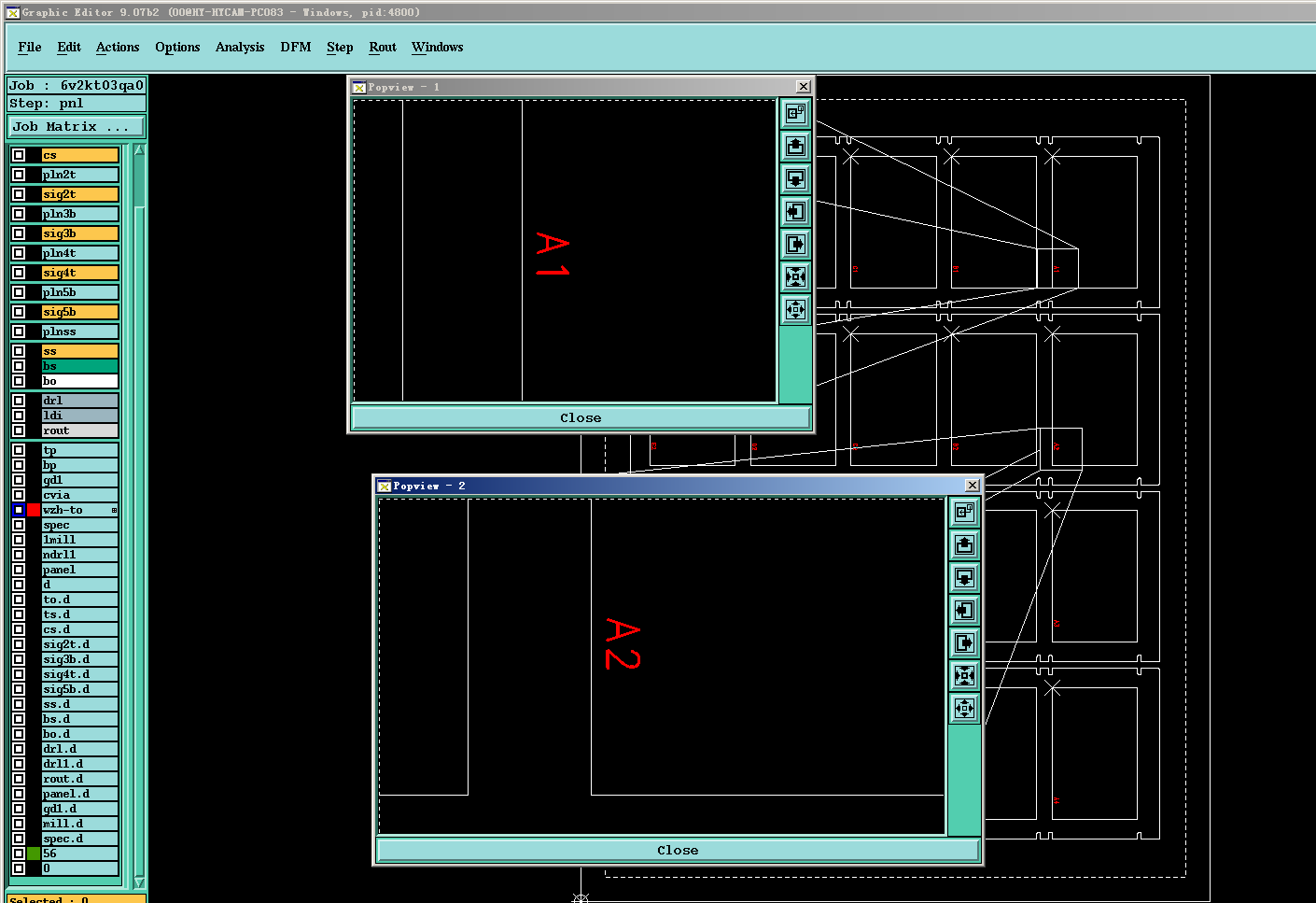Pan left in the Popview 1 window
The height and width of the screenshot is (903, 1316).
click(x=795, y=211)
